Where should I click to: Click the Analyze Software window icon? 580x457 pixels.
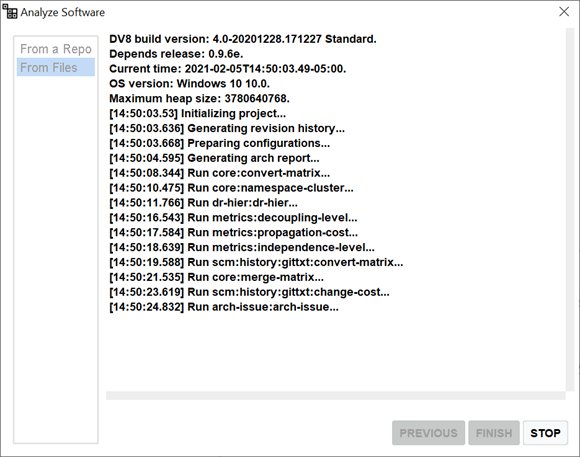(x=10, y=11)
